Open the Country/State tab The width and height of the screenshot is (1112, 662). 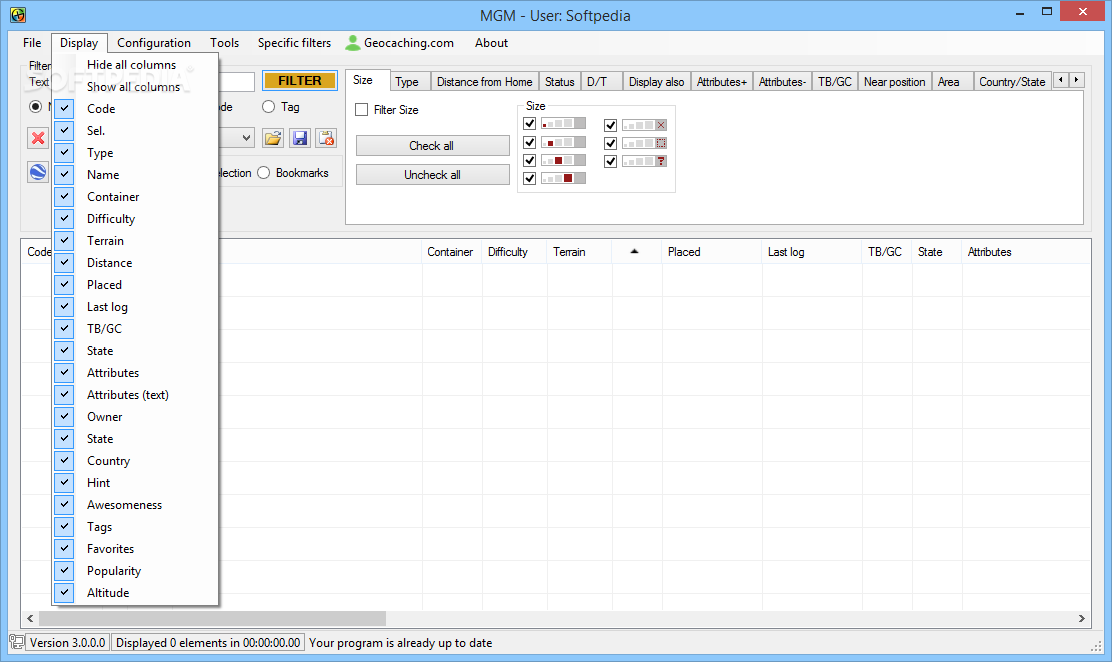point(1012,82)
